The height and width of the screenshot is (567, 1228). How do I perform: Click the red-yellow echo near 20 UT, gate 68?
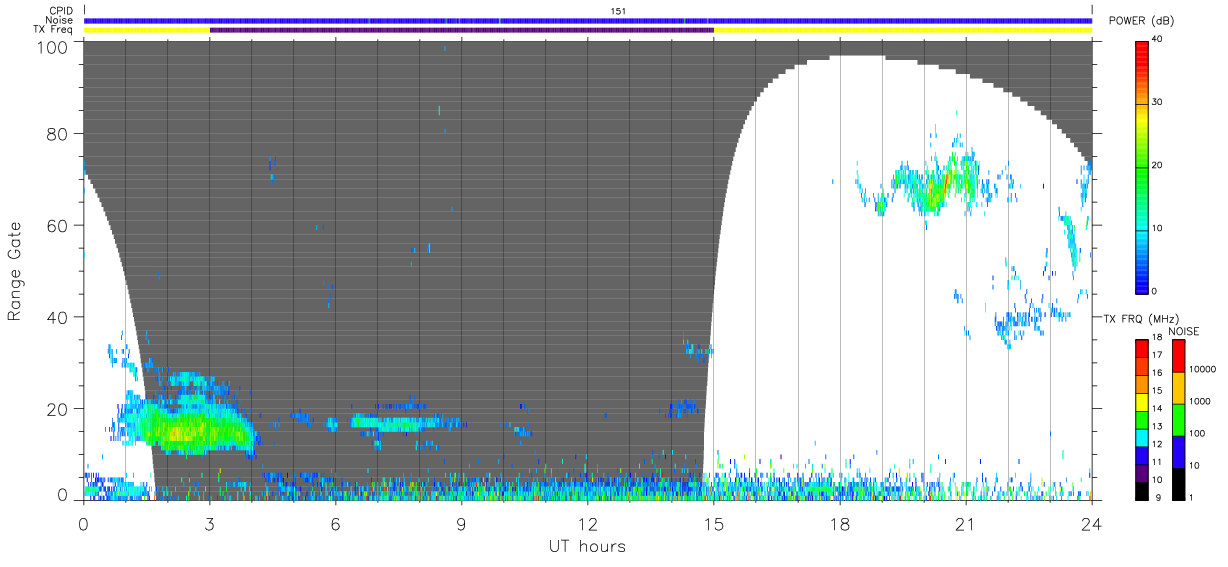coord(938,187)
